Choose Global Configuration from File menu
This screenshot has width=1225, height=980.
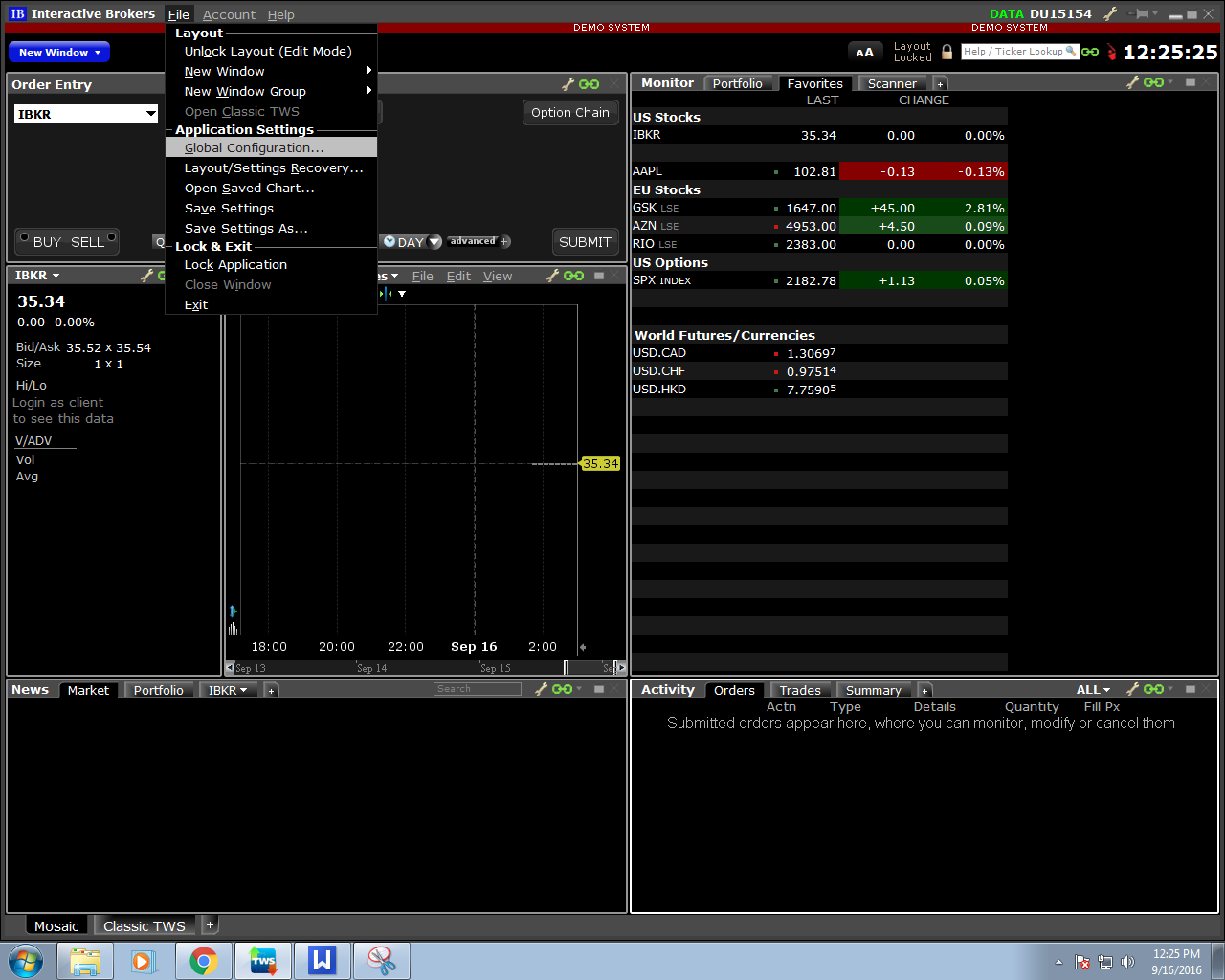(x=271, y=147)
